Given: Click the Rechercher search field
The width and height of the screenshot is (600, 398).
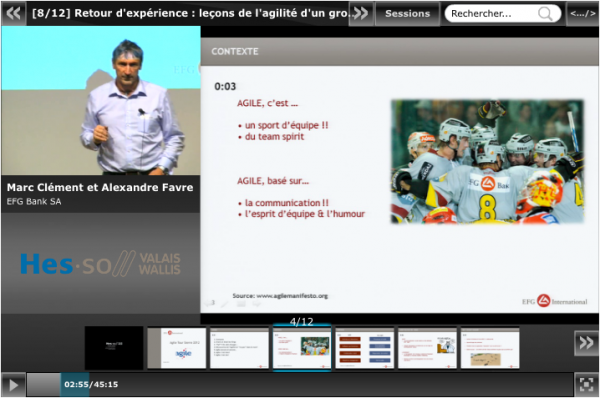Looking at the screenshot, I should (x=494, y=14).
